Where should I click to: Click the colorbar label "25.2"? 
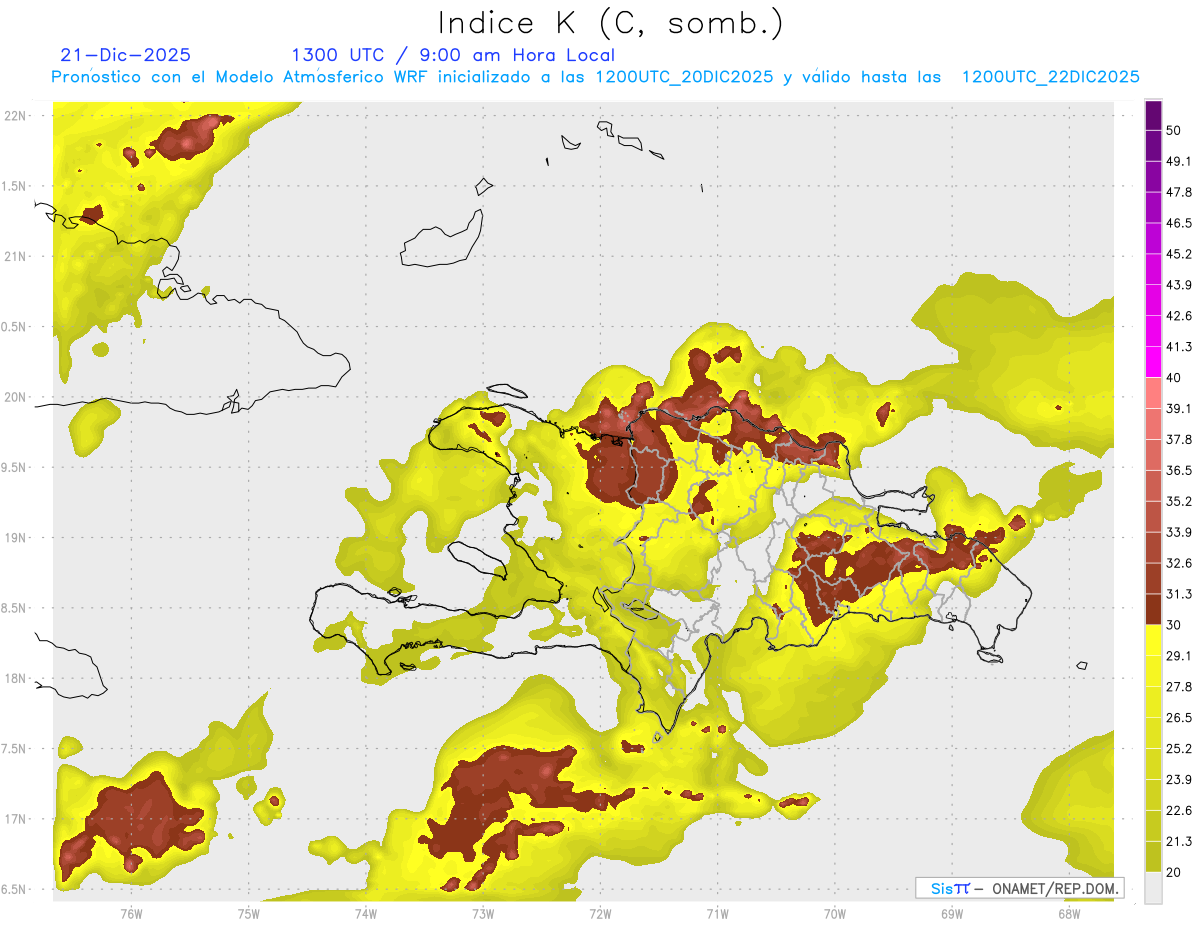(1179, 749)
